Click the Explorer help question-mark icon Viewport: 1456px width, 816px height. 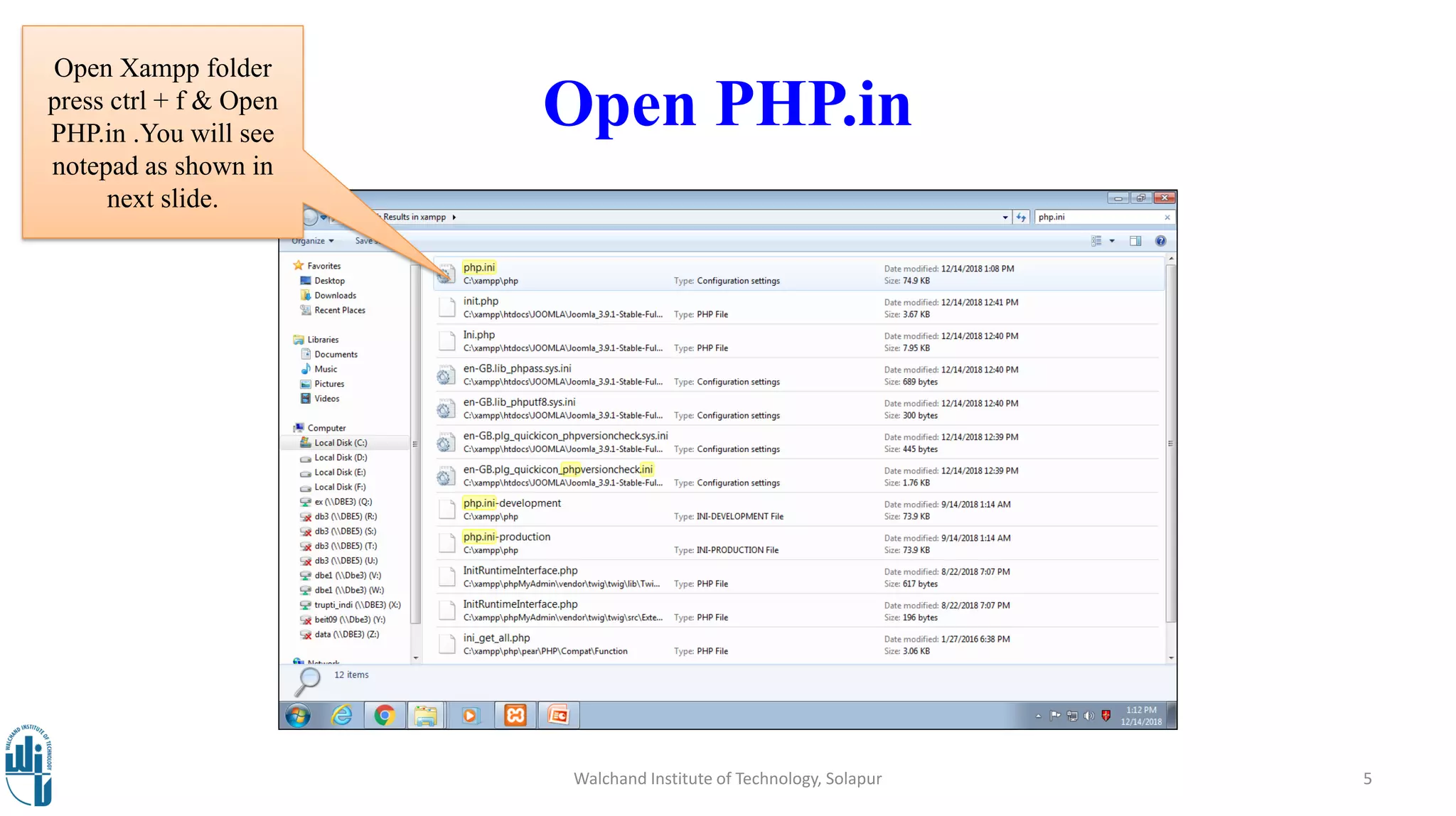pos(1160,241)
